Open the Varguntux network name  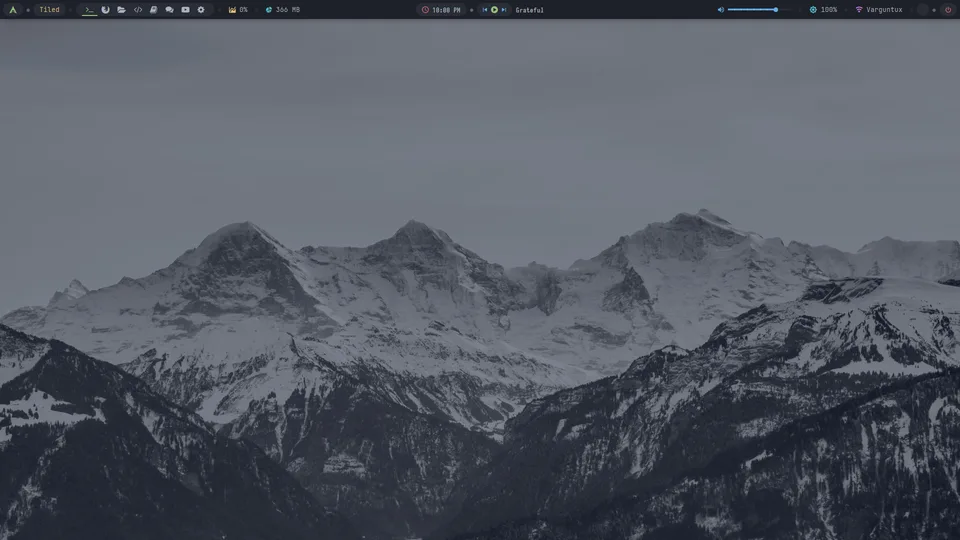coord(884,10)
